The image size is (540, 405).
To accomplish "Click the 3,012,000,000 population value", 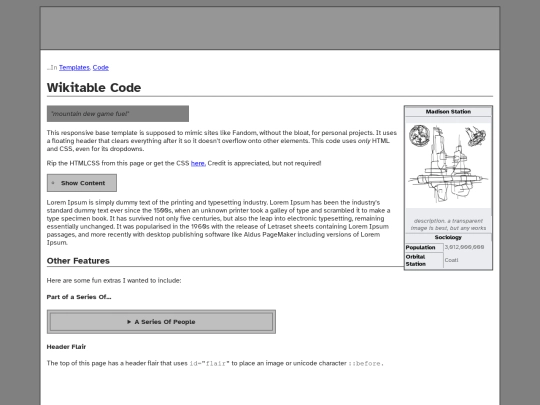I will (464, 247).
